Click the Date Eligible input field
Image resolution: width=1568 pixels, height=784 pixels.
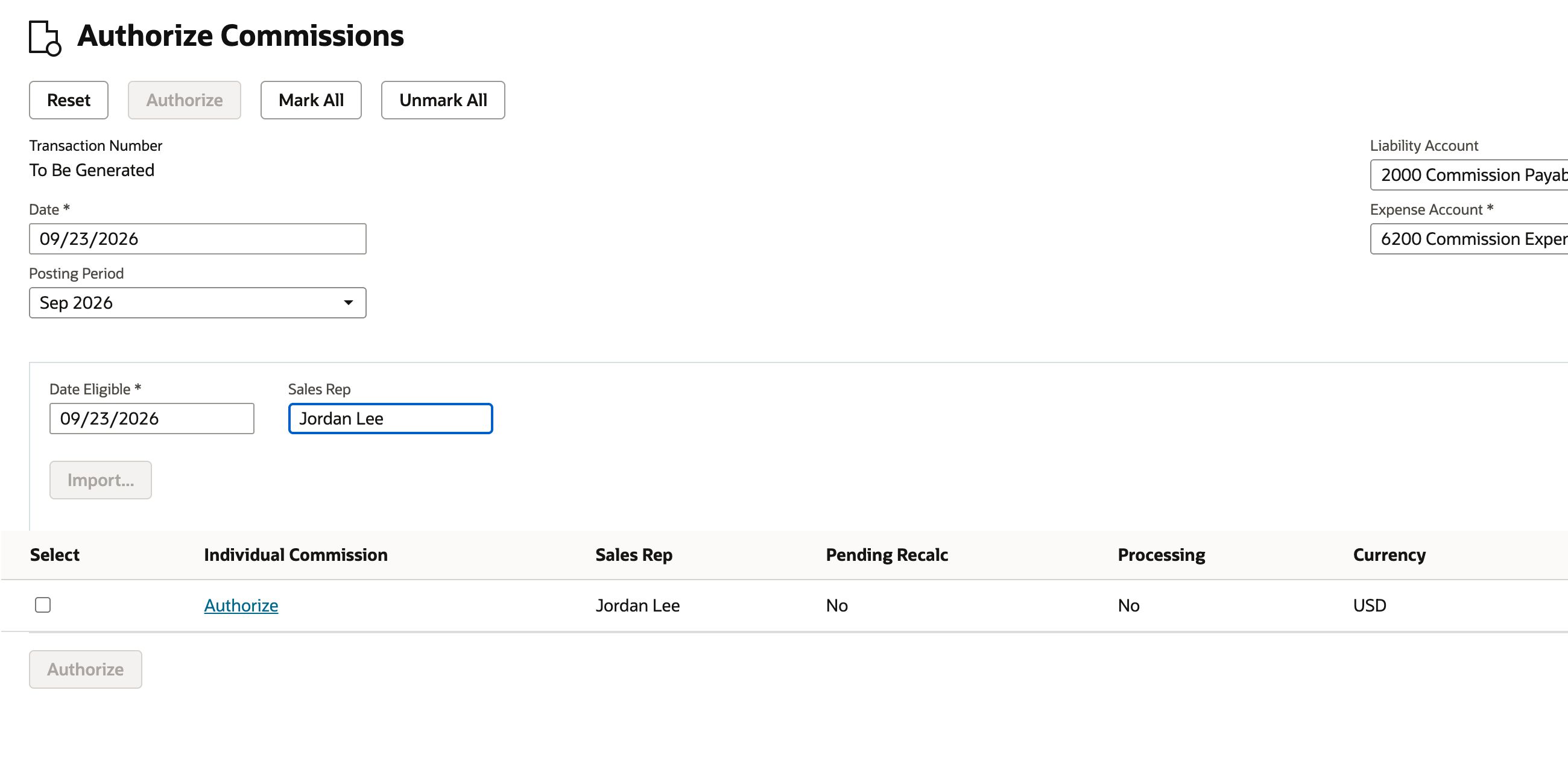(x=151, y=418)
